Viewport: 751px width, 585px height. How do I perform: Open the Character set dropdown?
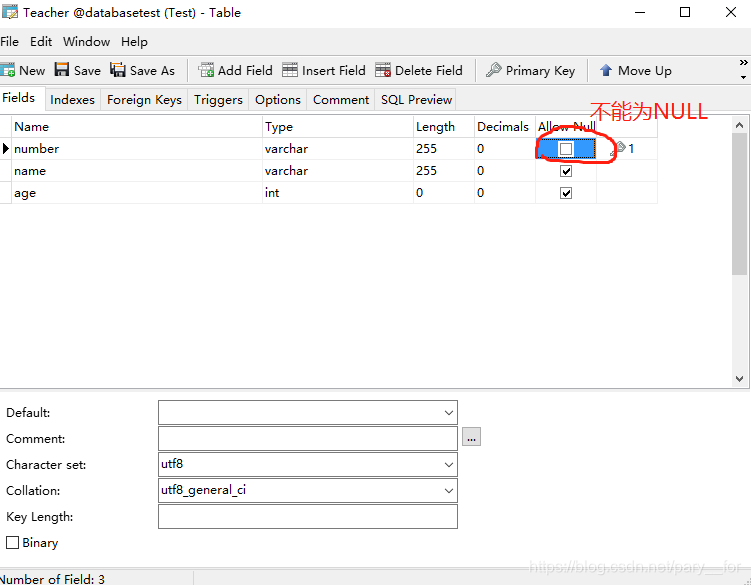click(448, 465)
